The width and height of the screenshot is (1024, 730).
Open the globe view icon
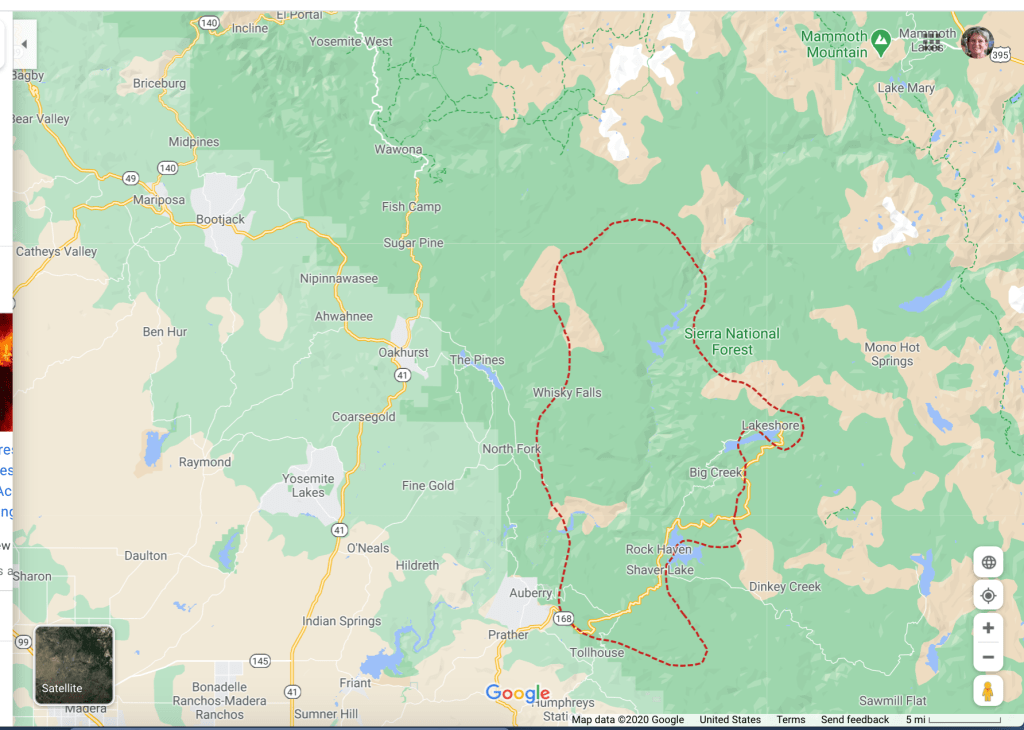(988, 562)
